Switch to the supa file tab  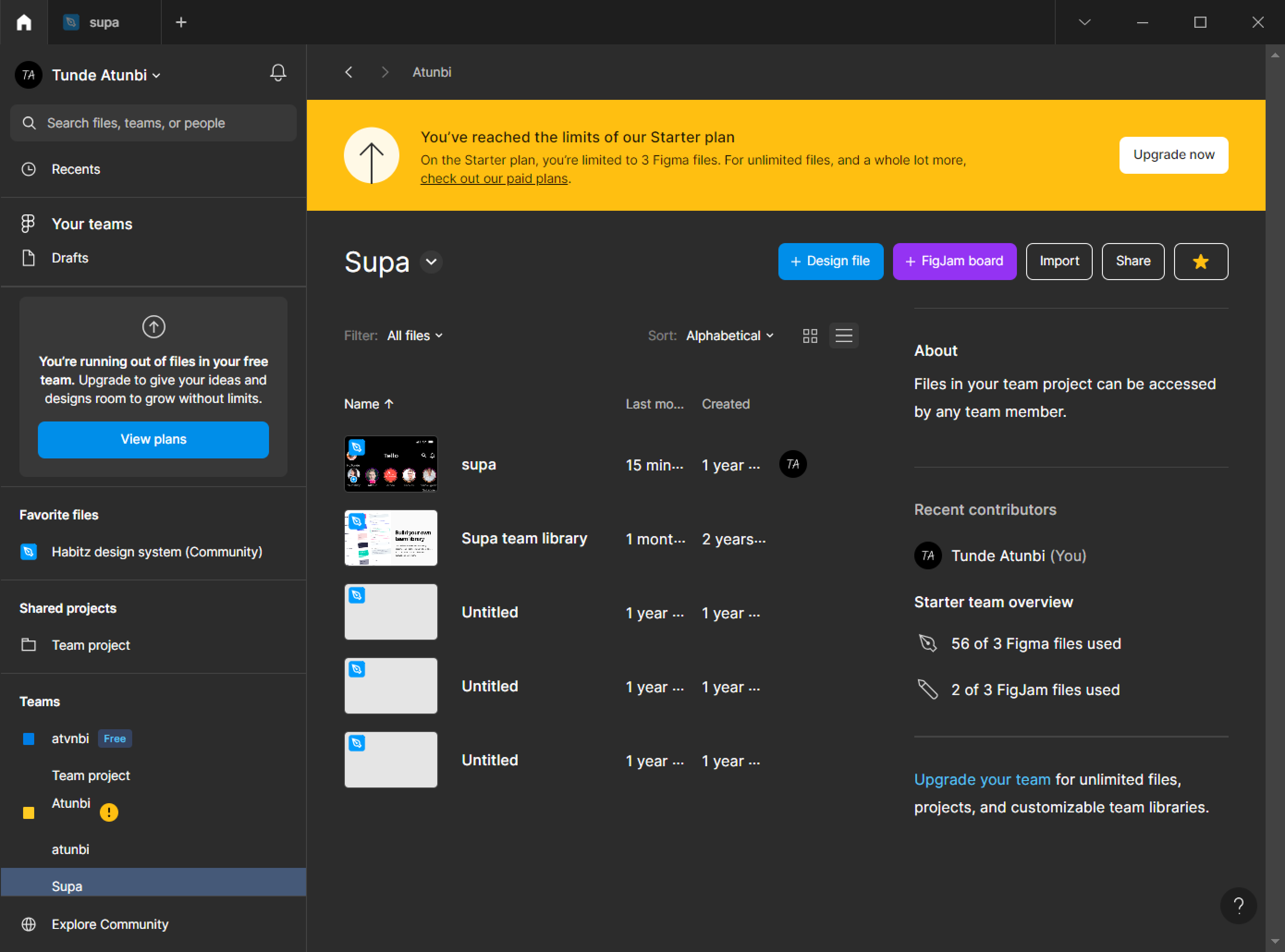click(x=104, y=22)
